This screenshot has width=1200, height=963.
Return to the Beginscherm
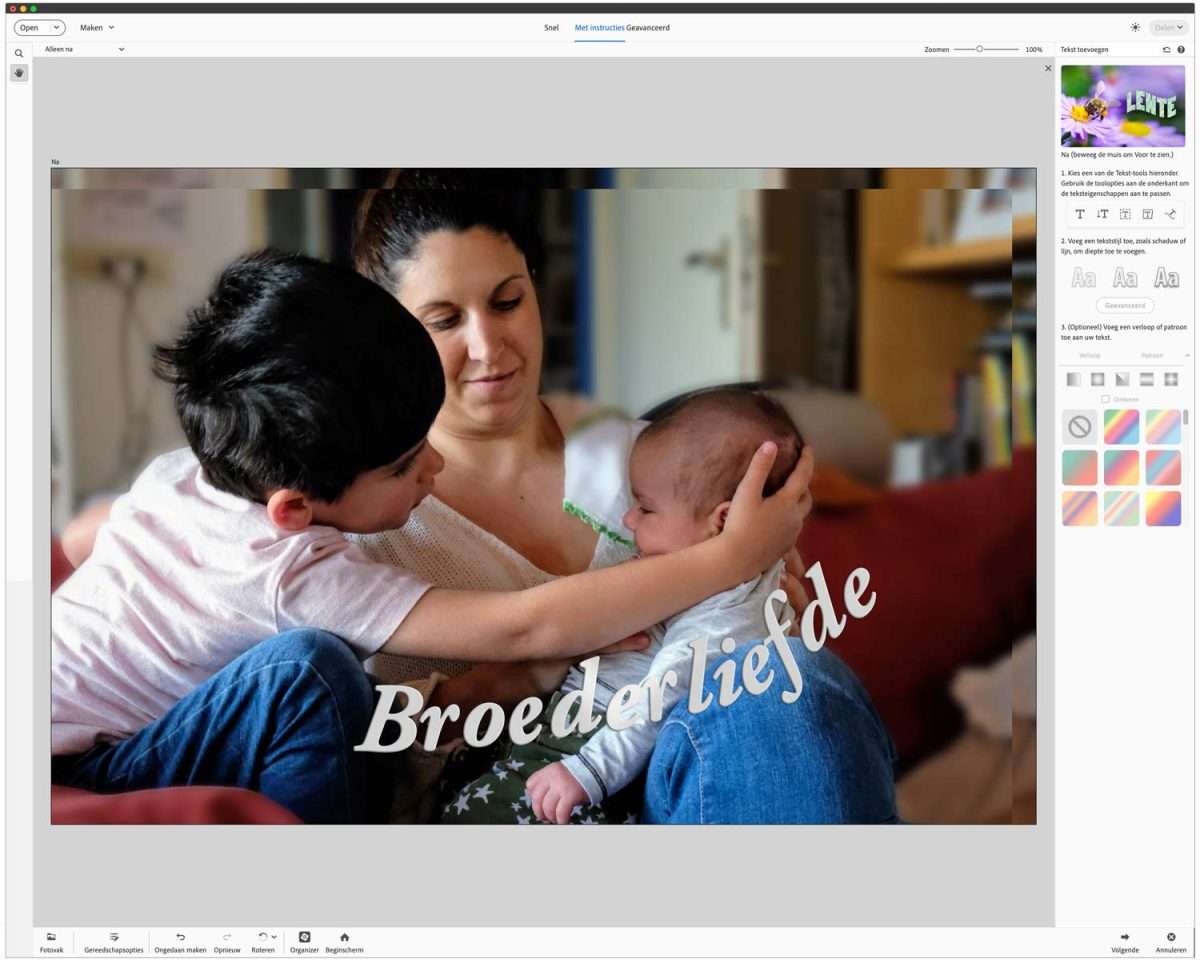[x=344, y=942]
